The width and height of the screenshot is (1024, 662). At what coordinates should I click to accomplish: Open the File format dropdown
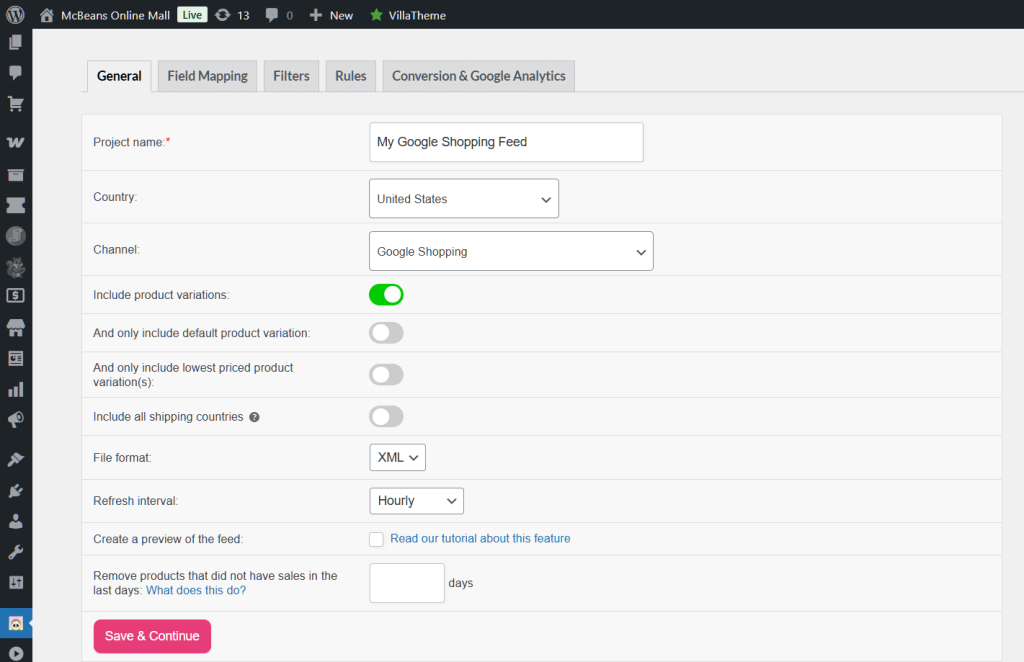tap(397, 456)
